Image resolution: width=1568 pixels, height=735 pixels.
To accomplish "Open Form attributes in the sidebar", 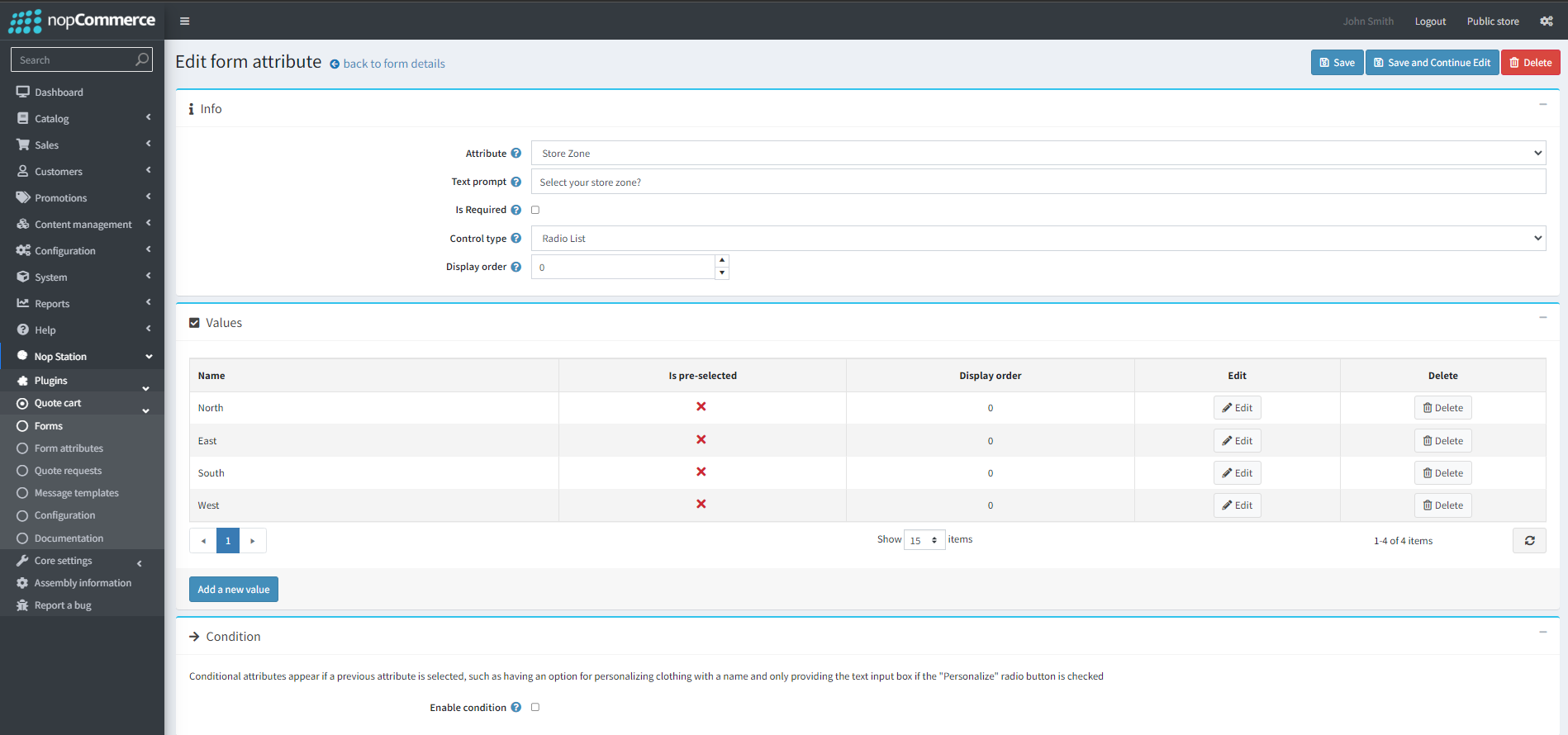I will (x=82, y=448).
